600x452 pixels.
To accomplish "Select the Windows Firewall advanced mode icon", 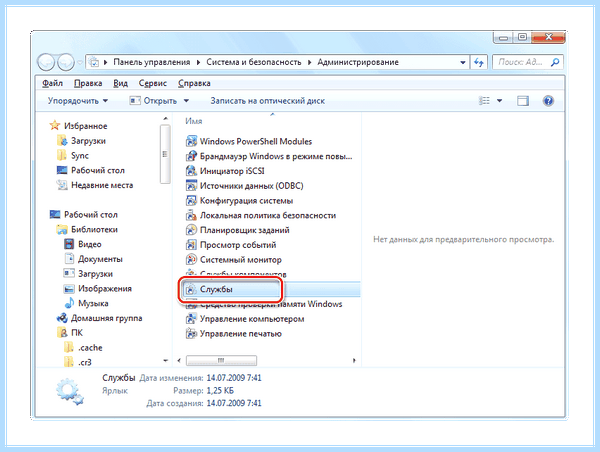I will pyautogui.click(x=191, y=156).
